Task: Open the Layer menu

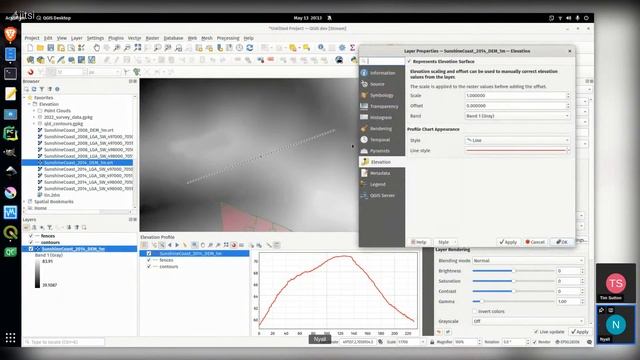Action: [77, 38]
